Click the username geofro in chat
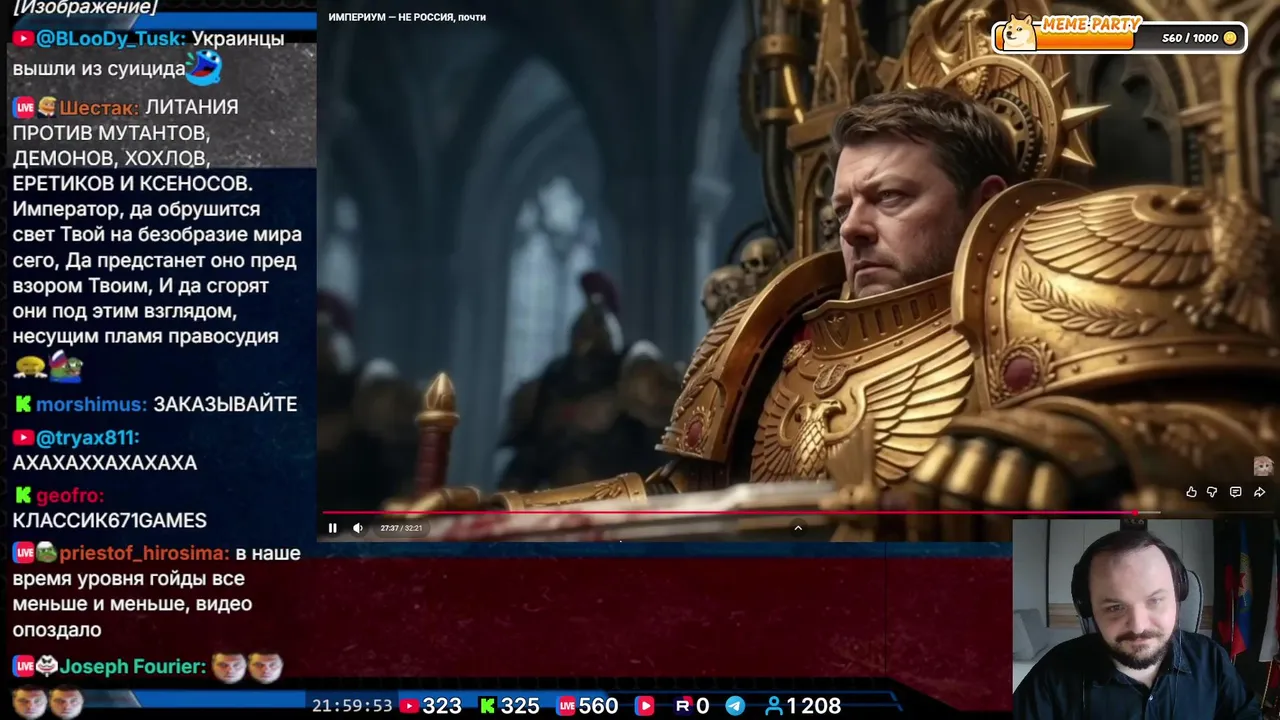Image resolution: width=1280 pixels, height=720 pixels. pyautogui.click(x=69, y=496)
